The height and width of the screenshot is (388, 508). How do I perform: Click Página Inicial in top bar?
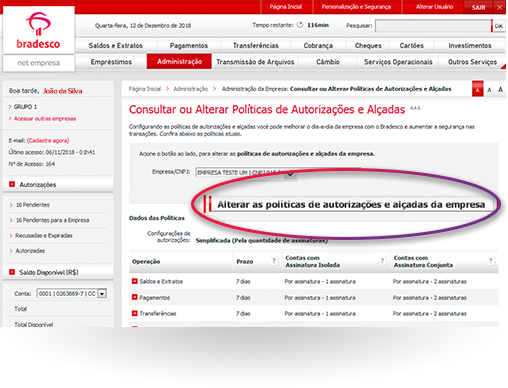pos(286,7)
